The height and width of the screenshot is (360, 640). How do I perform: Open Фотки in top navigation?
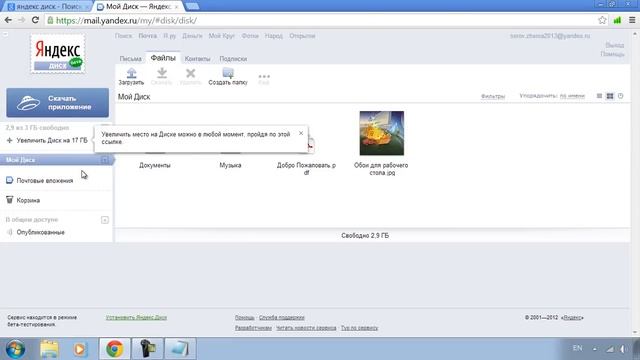250,36
